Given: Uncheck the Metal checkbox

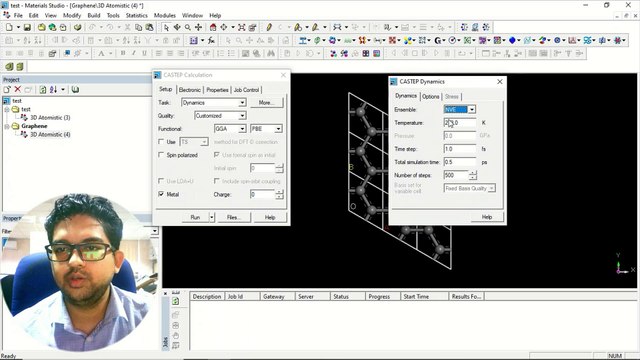Looking at the screenshot, I should (161, 194).
